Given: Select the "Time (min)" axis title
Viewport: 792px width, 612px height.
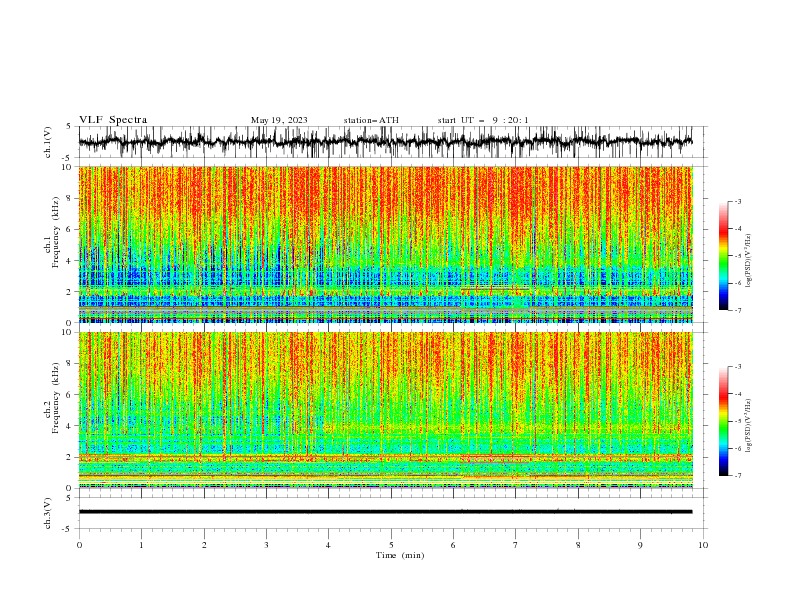Looking at the screenshot, I should pos(400,555).
